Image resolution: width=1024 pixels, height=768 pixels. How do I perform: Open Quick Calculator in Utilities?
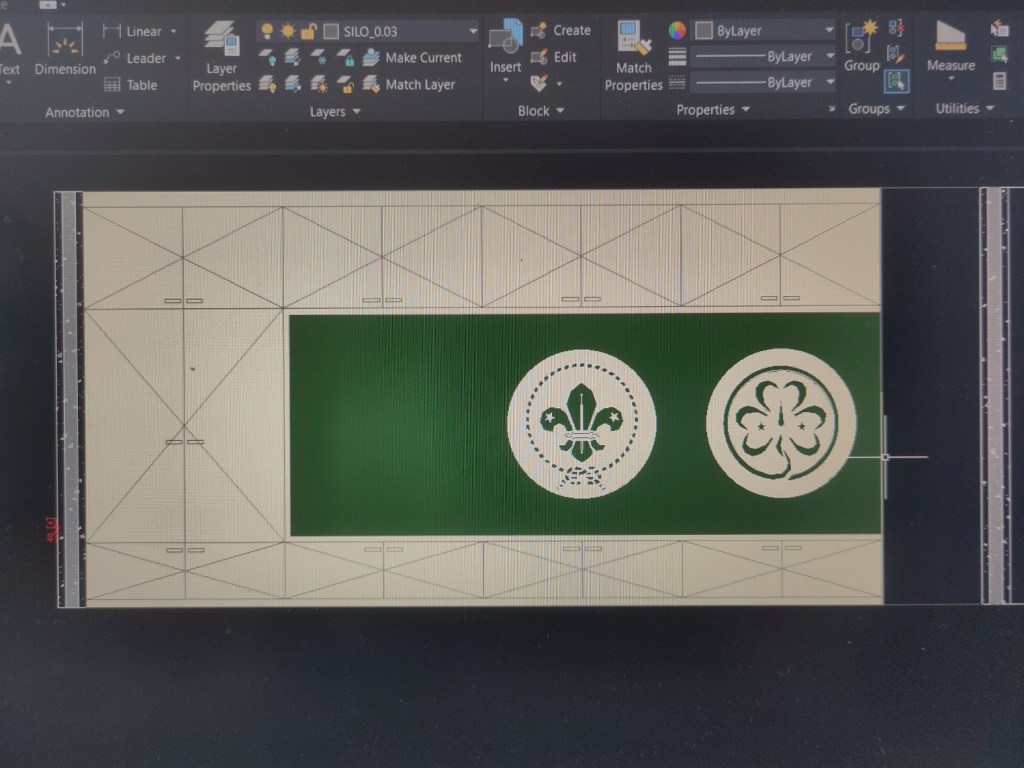(999, 81)
